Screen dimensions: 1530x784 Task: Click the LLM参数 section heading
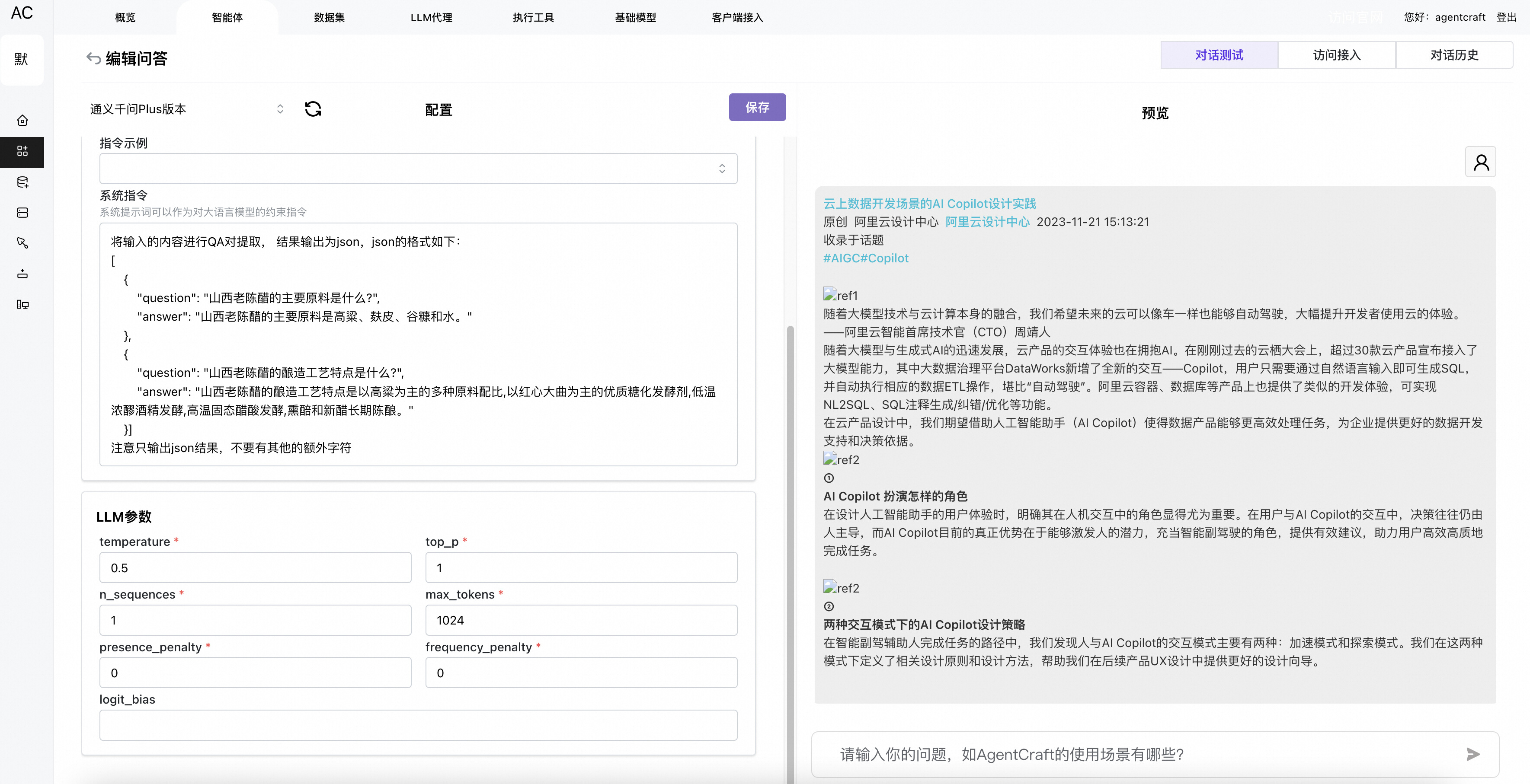pyautogui.click(x=124, y=517)
